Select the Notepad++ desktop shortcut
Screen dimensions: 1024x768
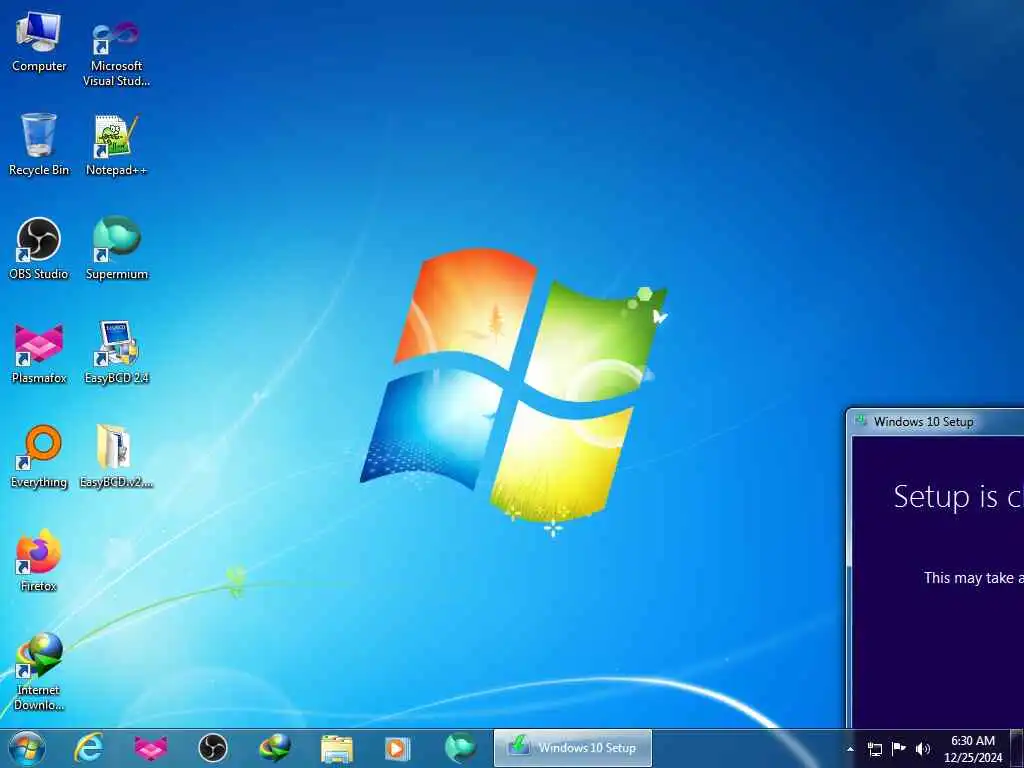[x=116, y=145]
